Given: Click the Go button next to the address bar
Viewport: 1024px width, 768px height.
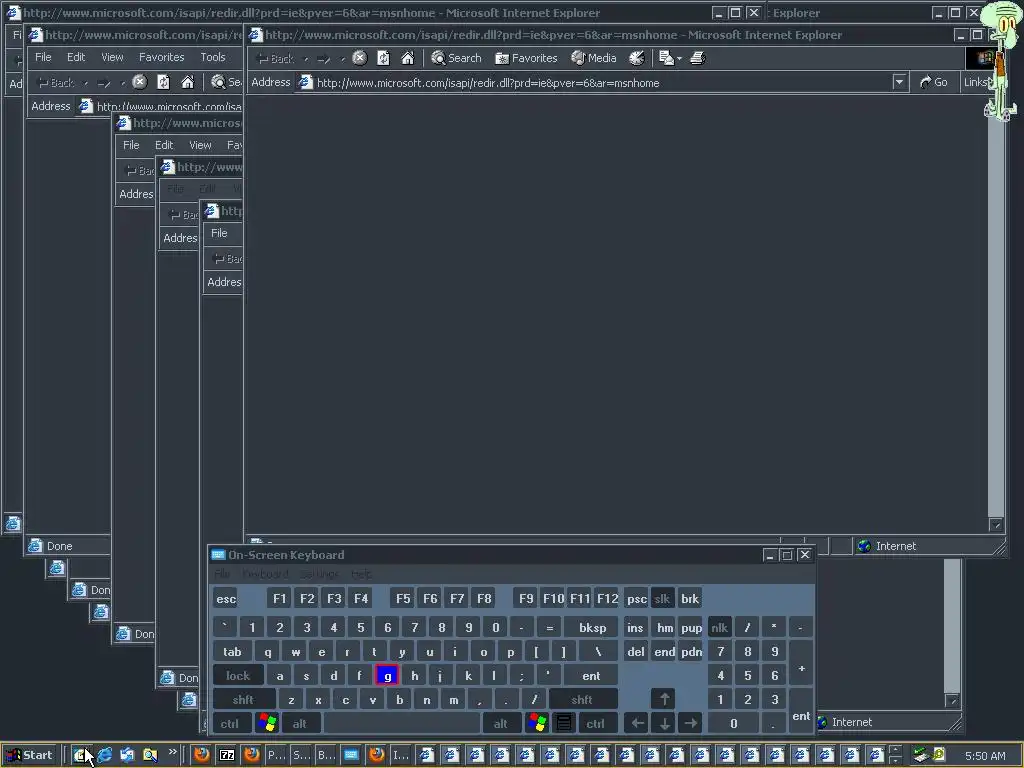Looking at the screenshot, I should (x=934, y=82).
